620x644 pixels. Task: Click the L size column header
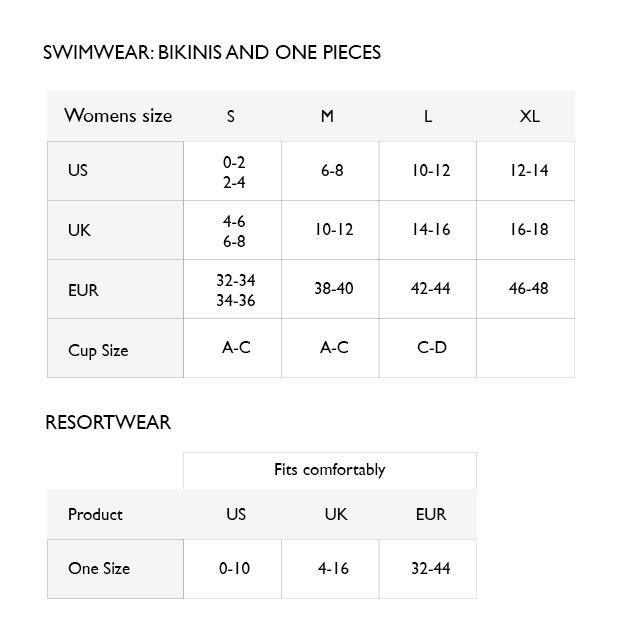click(428, 116)
